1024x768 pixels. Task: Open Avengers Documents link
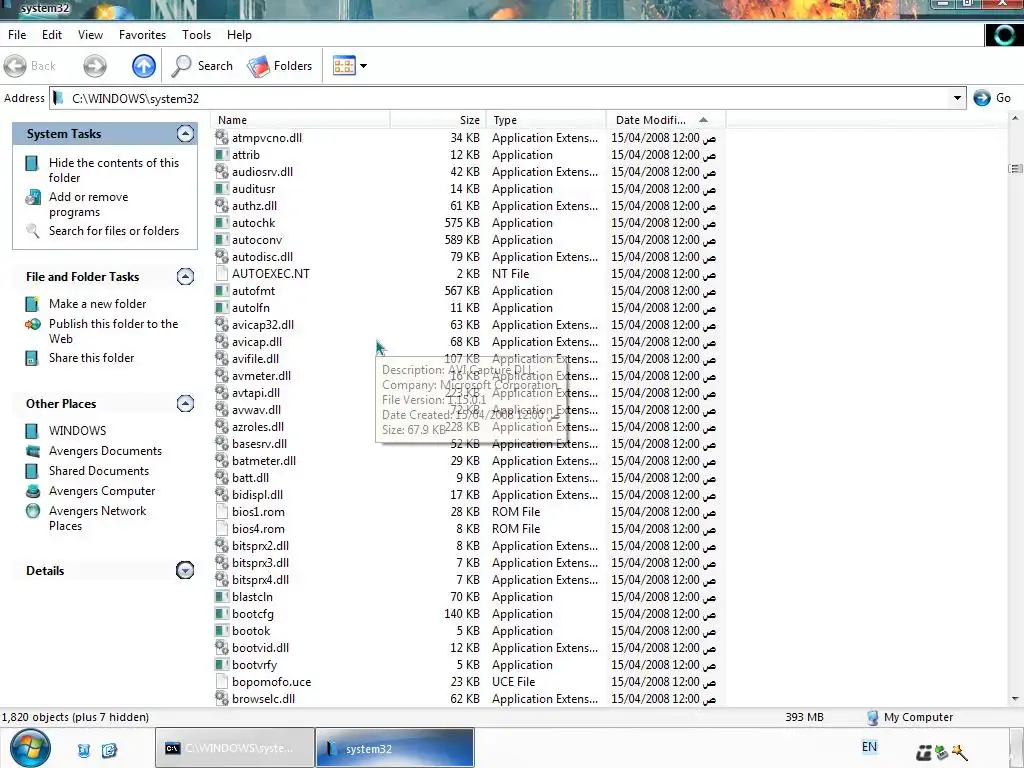[105, 451]
